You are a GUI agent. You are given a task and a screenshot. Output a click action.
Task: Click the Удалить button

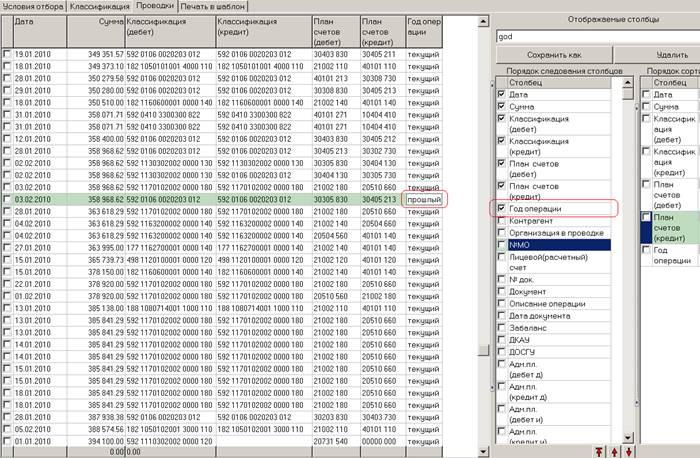(x=657, y=55)
